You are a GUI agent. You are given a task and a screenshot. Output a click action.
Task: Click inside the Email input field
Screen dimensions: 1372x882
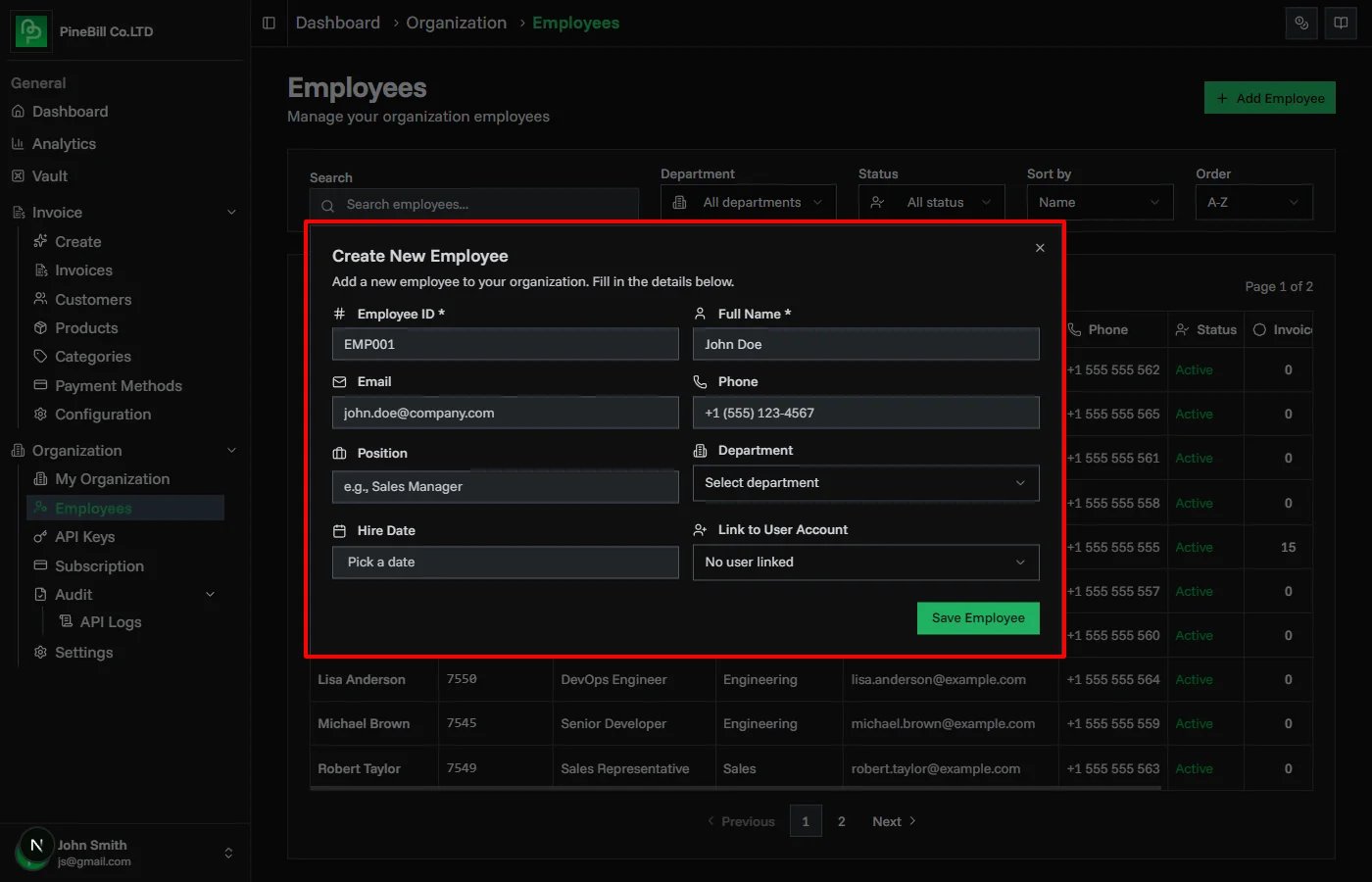click(505, 413)
